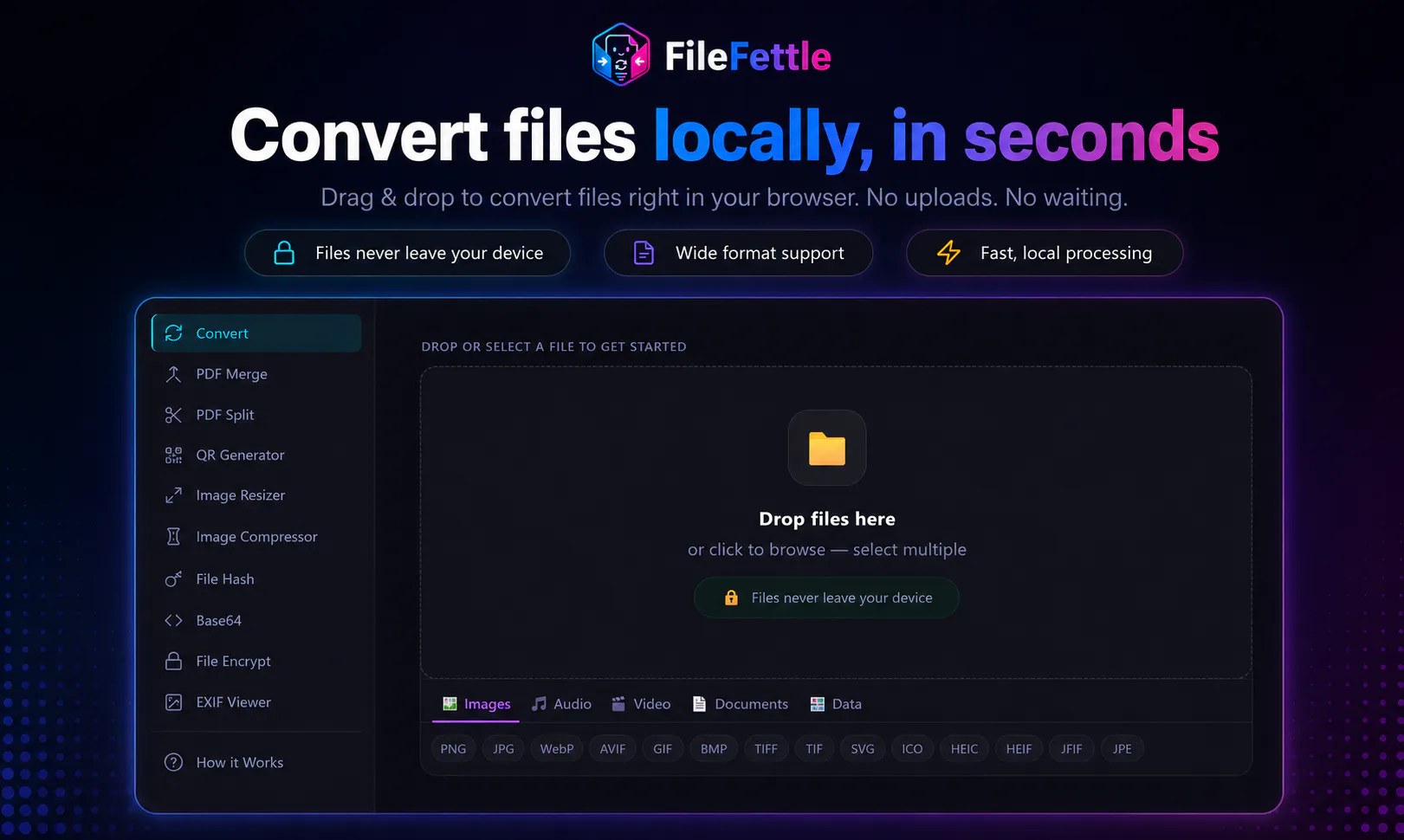Open How it Works help entry
This screenshot has height=840, width=1404.
[256, 762]
